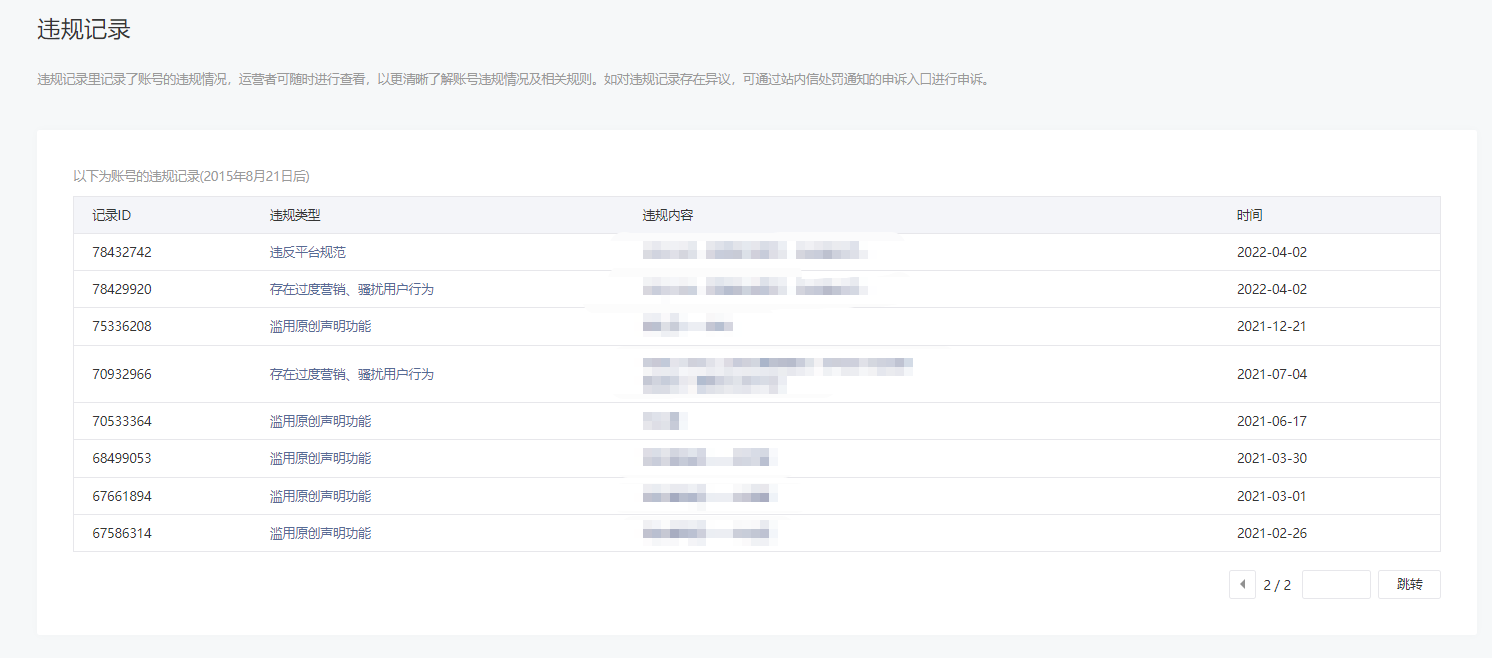Open violation type link 违反平台规范
1492x658 pixels.
pyautogui.click(x=308, y=252)
